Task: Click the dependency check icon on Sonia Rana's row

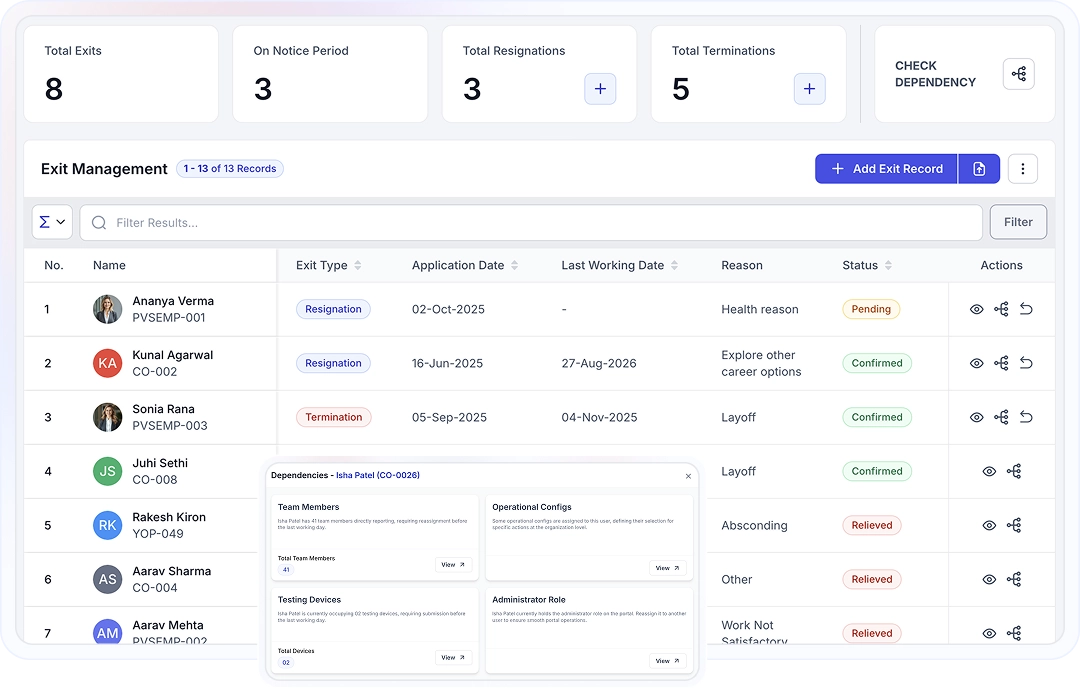Action: coord(1001,417)
